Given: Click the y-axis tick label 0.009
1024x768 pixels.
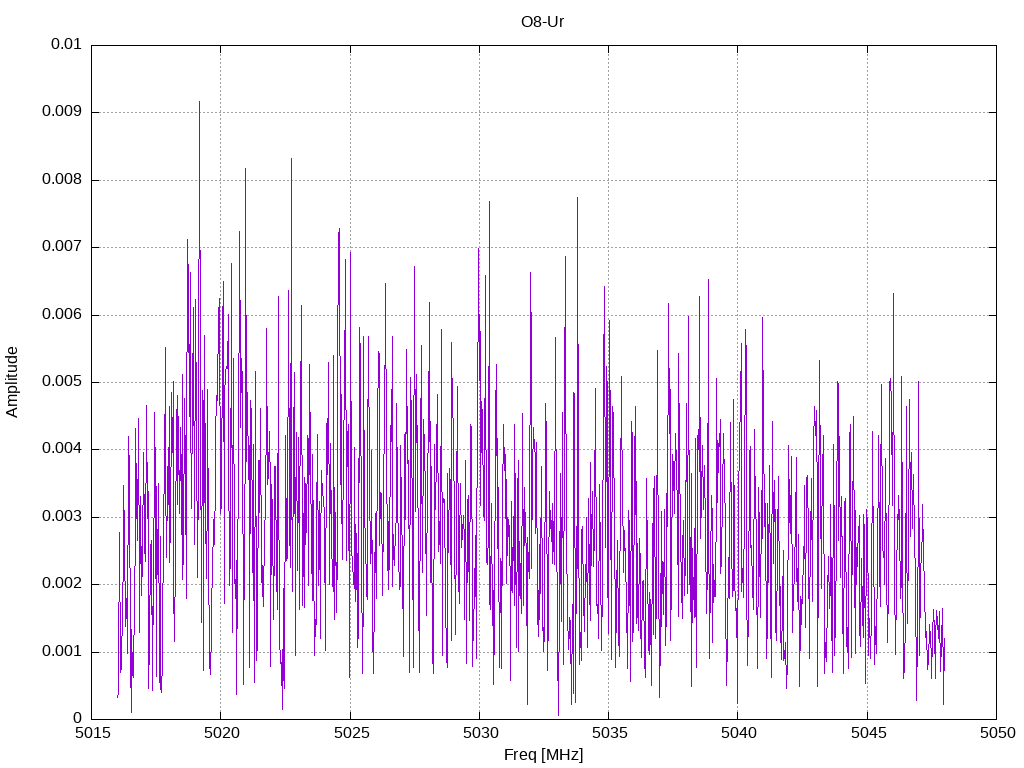Looking at the screenshot, I should (62, 112).
